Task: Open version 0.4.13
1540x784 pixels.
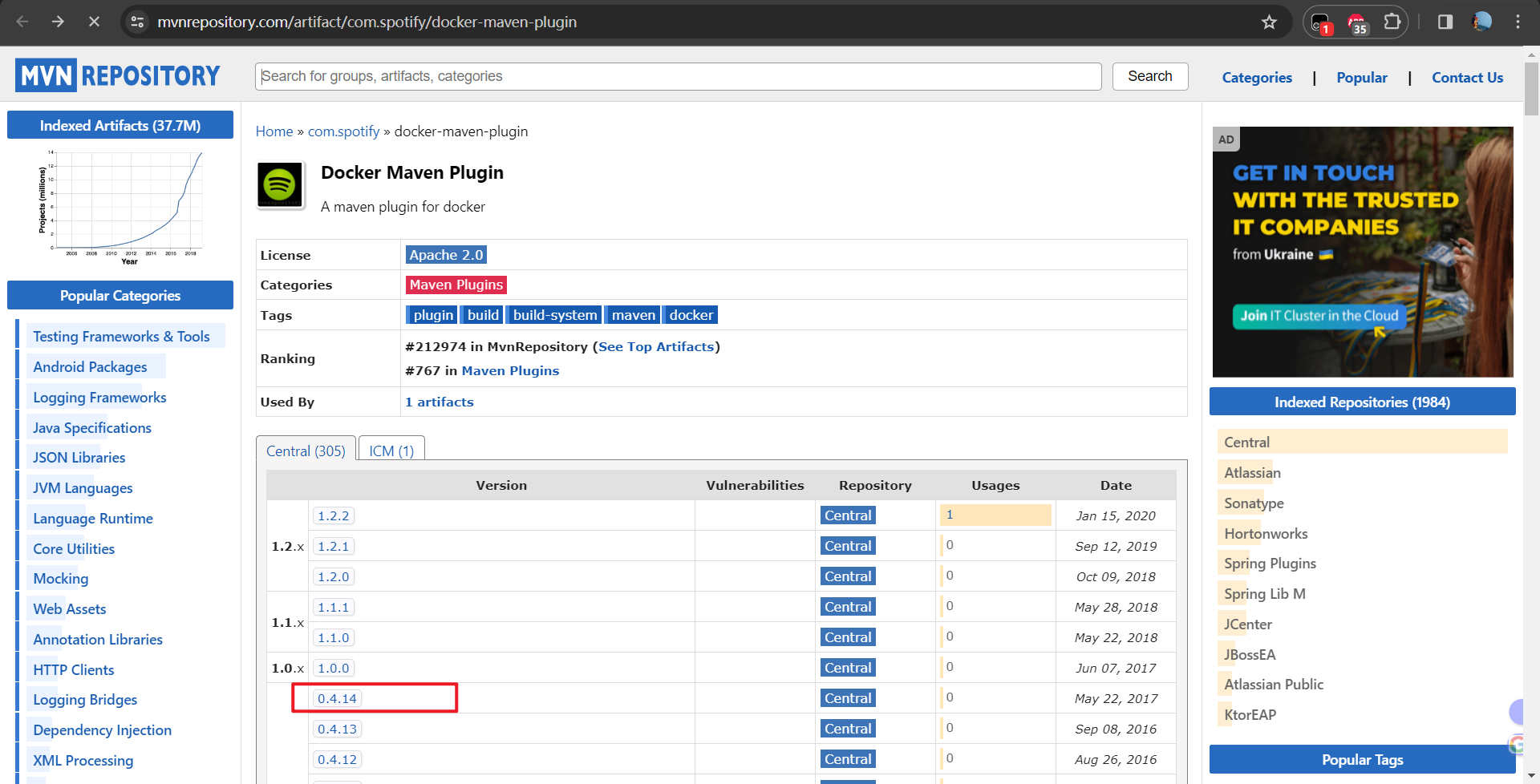Action: point(337,729)
